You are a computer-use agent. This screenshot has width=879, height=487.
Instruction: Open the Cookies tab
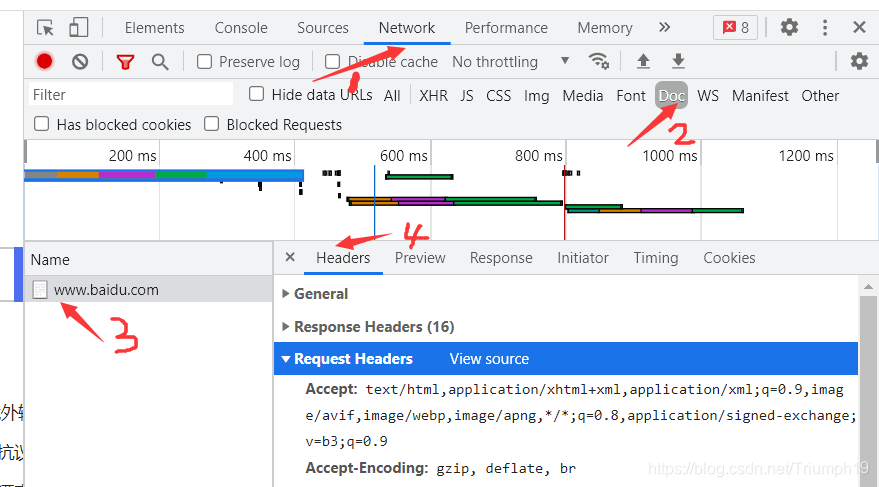pos(729,258)
